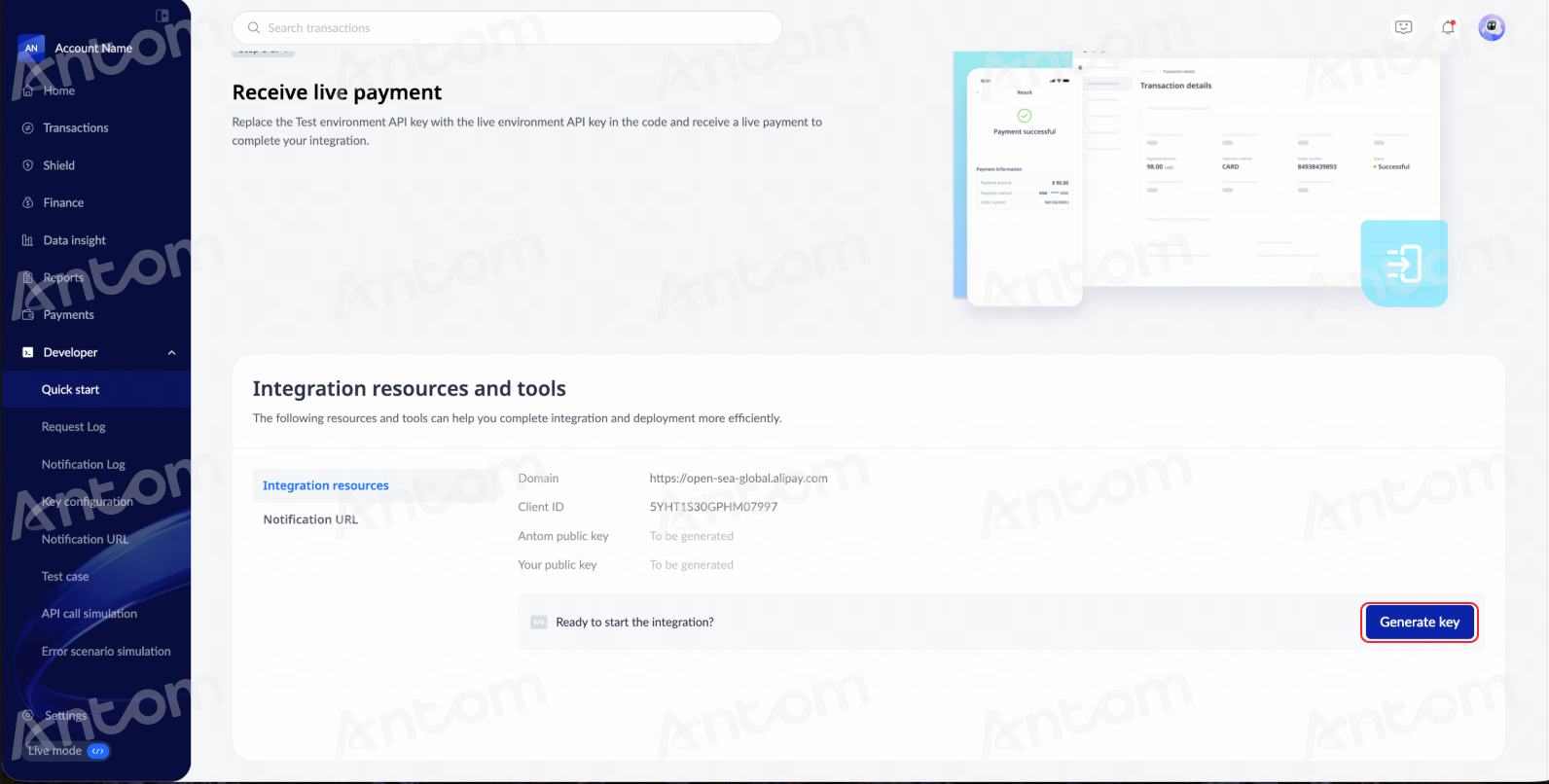Click the code icon beside integration prompt
This screenshot has height=784, width=1549.
539,623
